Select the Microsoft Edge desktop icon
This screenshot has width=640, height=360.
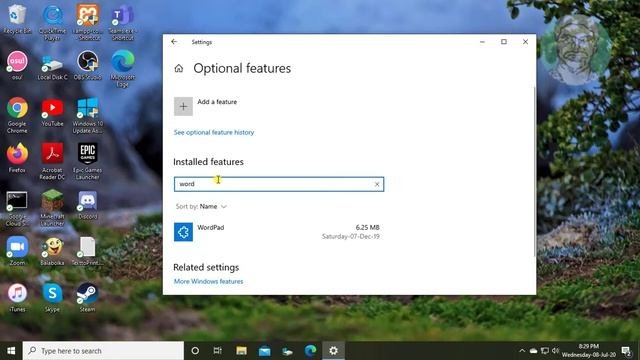pyautogui.click(x=122, y=69)
